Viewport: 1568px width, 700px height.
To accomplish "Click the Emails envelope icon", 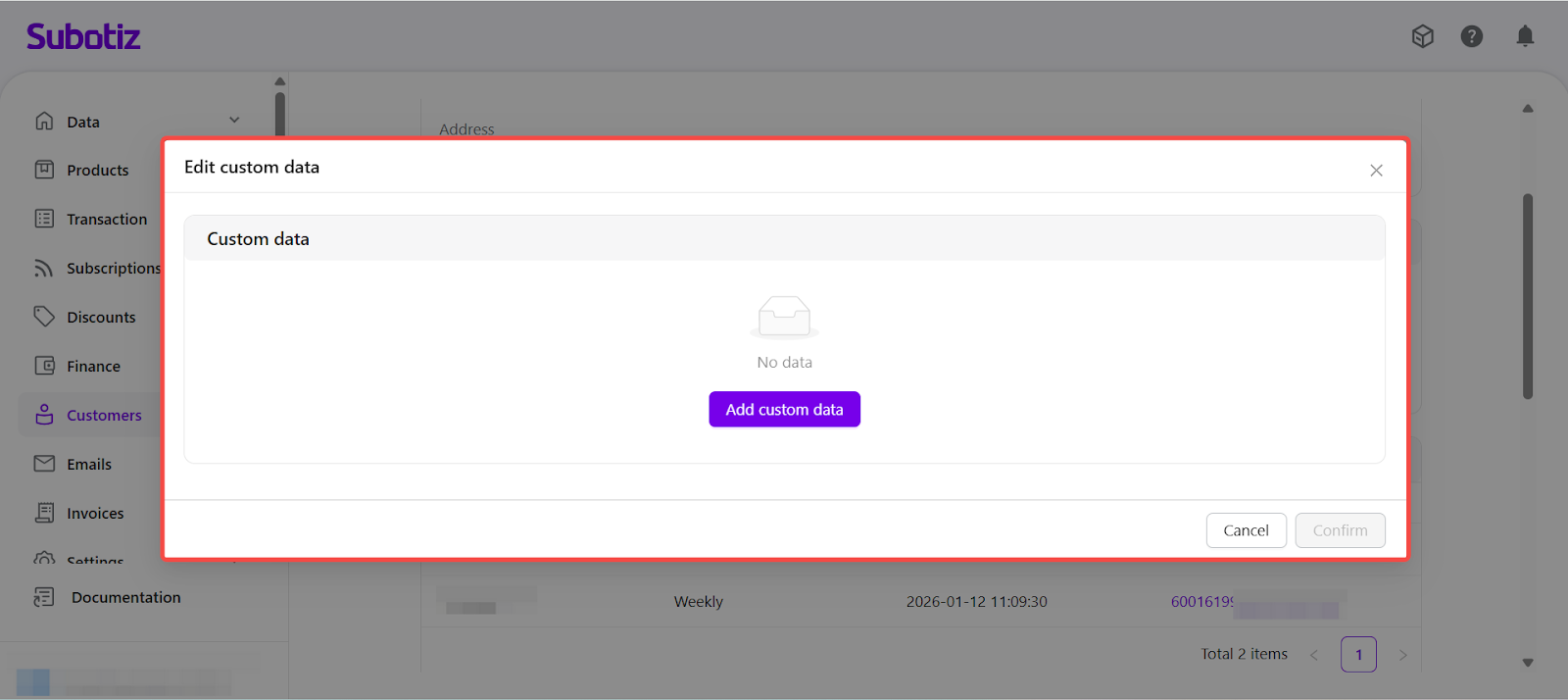I will 44,464.
